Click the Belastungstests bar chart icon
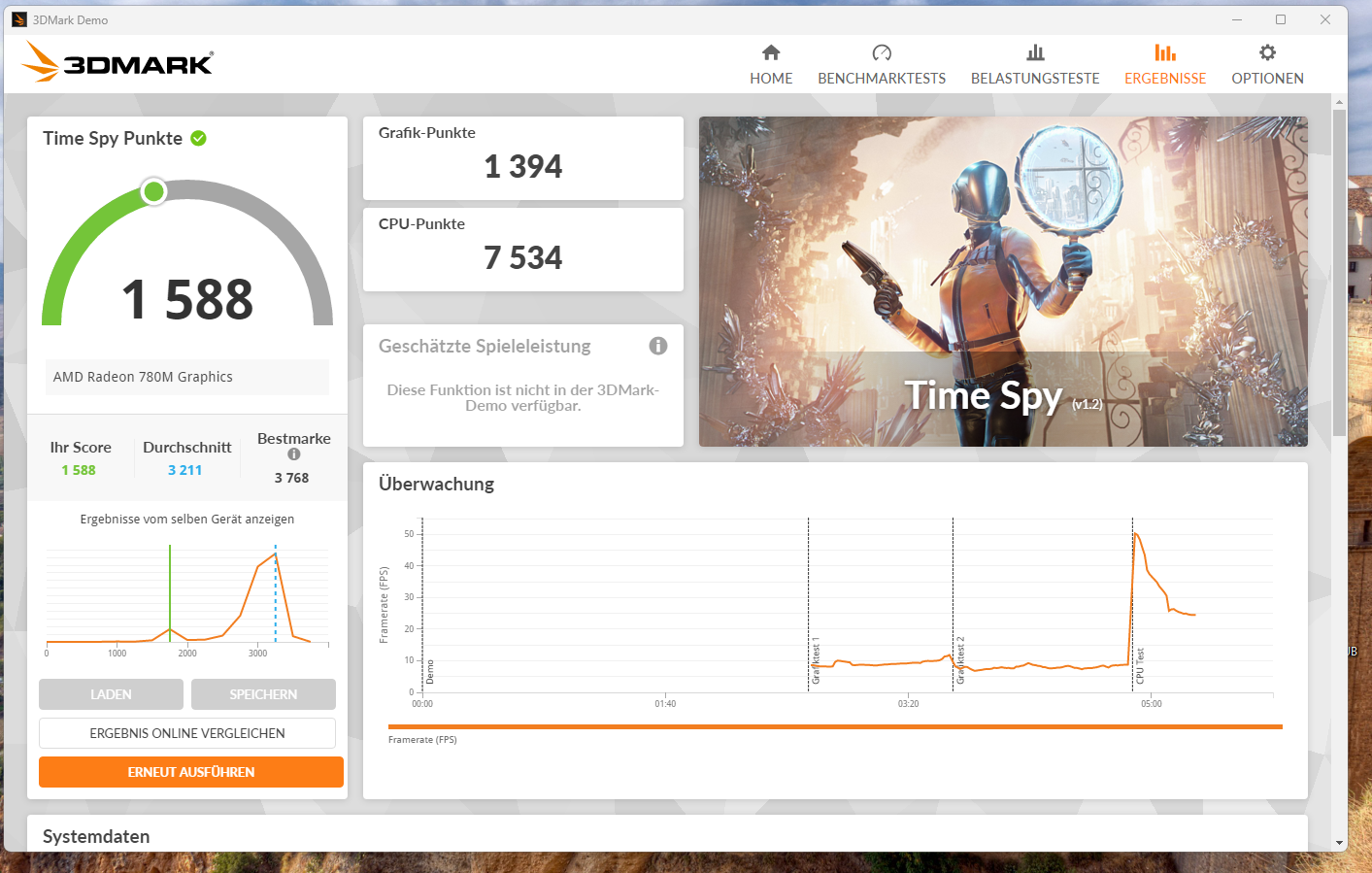This screenshot has width=1372, height=873. click(x=1035, y=52)
